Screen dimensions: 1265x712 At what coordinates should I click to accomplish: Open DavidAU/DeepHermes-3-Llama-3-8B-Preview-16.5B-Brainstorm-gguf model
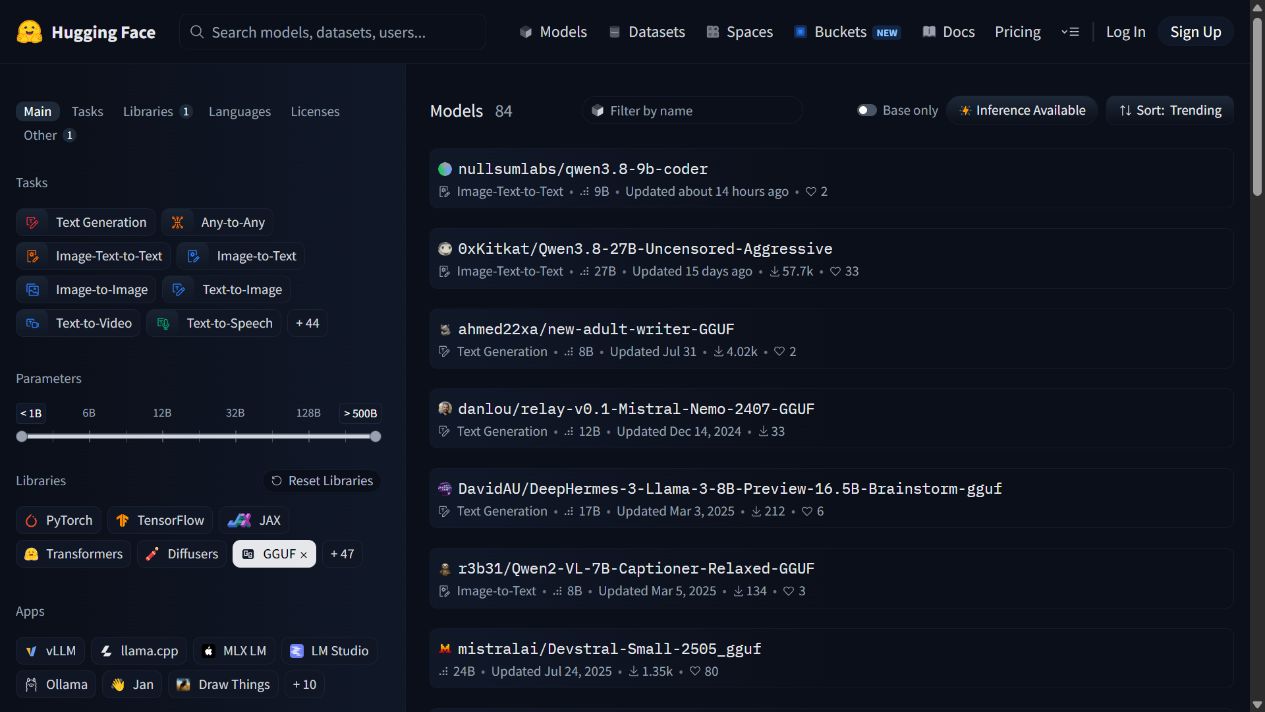click(831, 498)
